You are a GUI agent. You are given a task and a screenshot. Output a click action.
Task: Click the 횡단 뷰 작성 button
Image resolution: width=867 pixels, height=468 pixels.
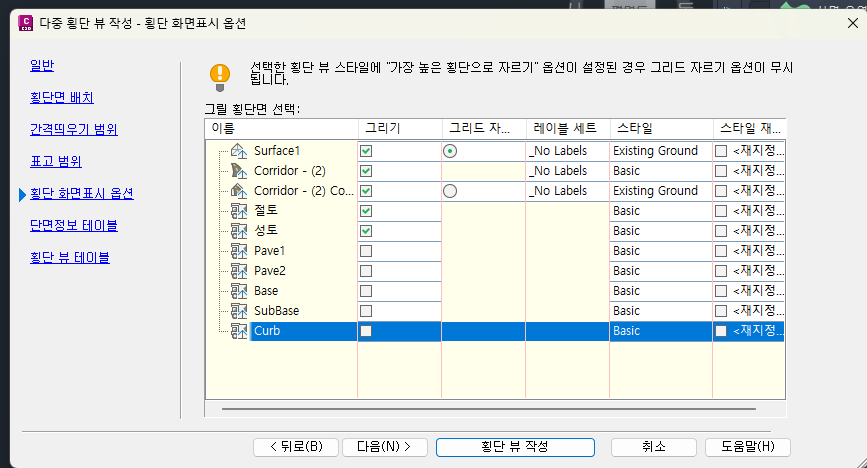(515, 446)
